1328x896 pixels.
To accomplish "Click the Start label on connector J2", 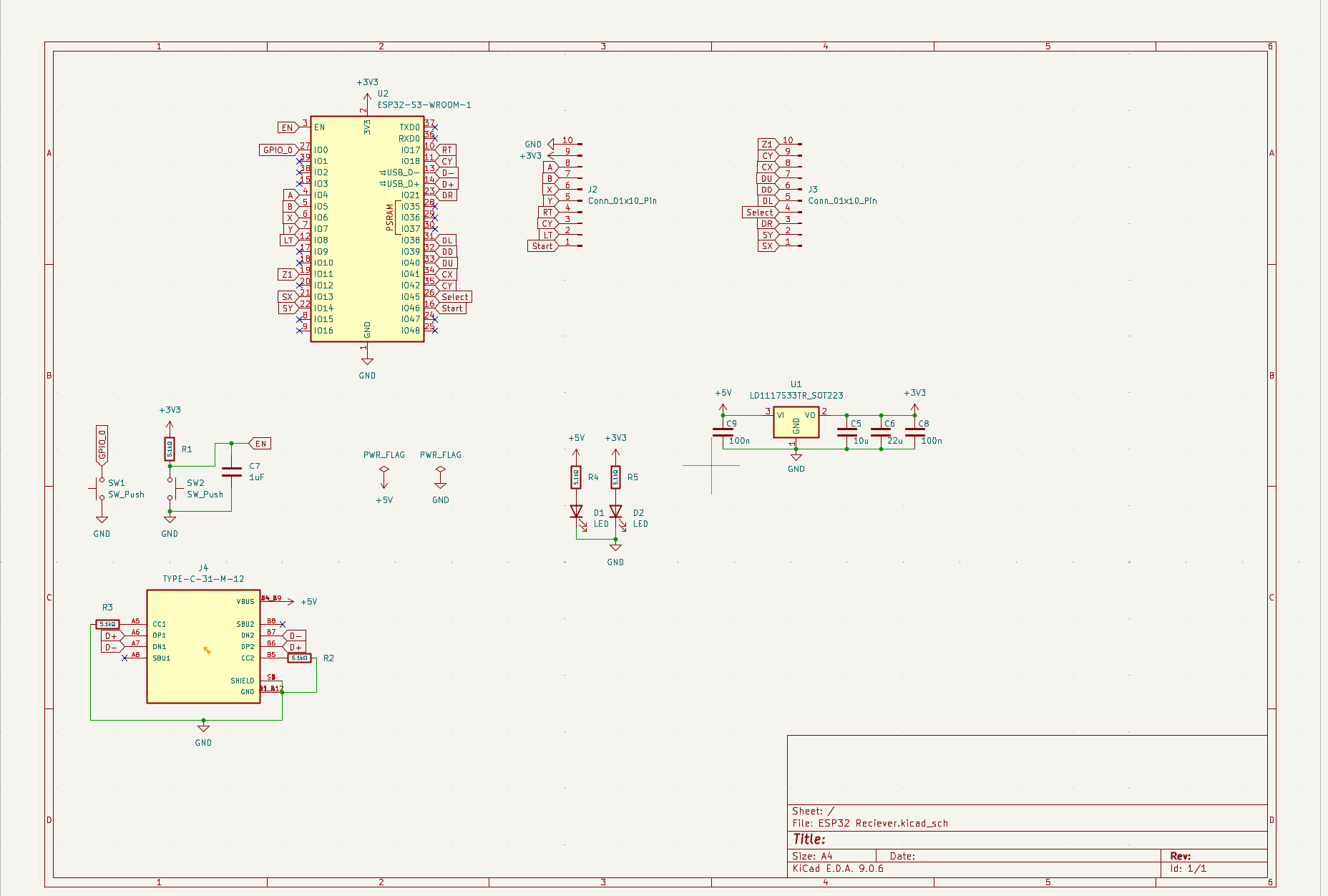I will coord(542,246).
